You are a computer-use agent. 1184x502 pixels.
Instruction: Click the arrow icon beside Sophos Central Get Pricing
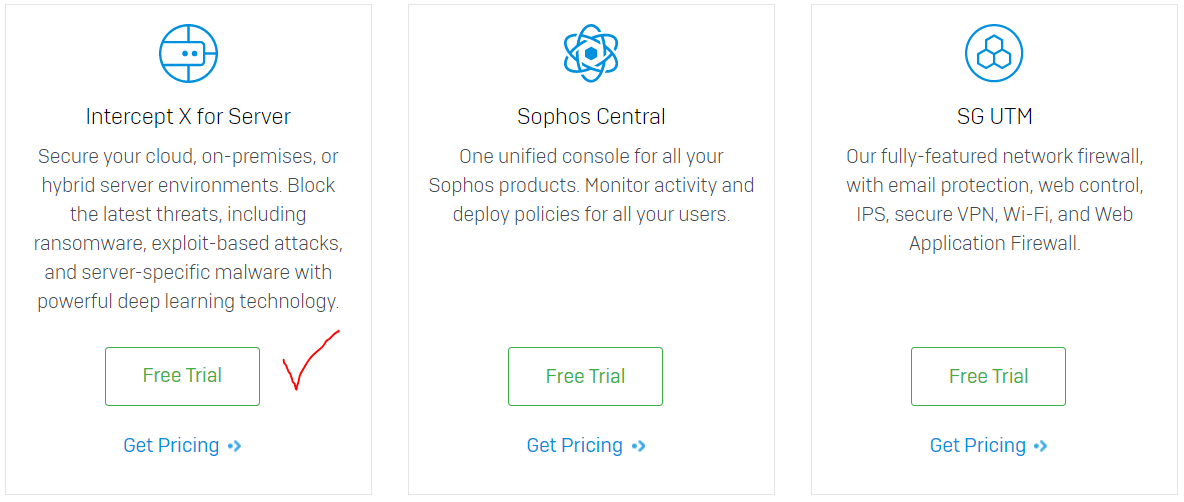pos(638,446)
